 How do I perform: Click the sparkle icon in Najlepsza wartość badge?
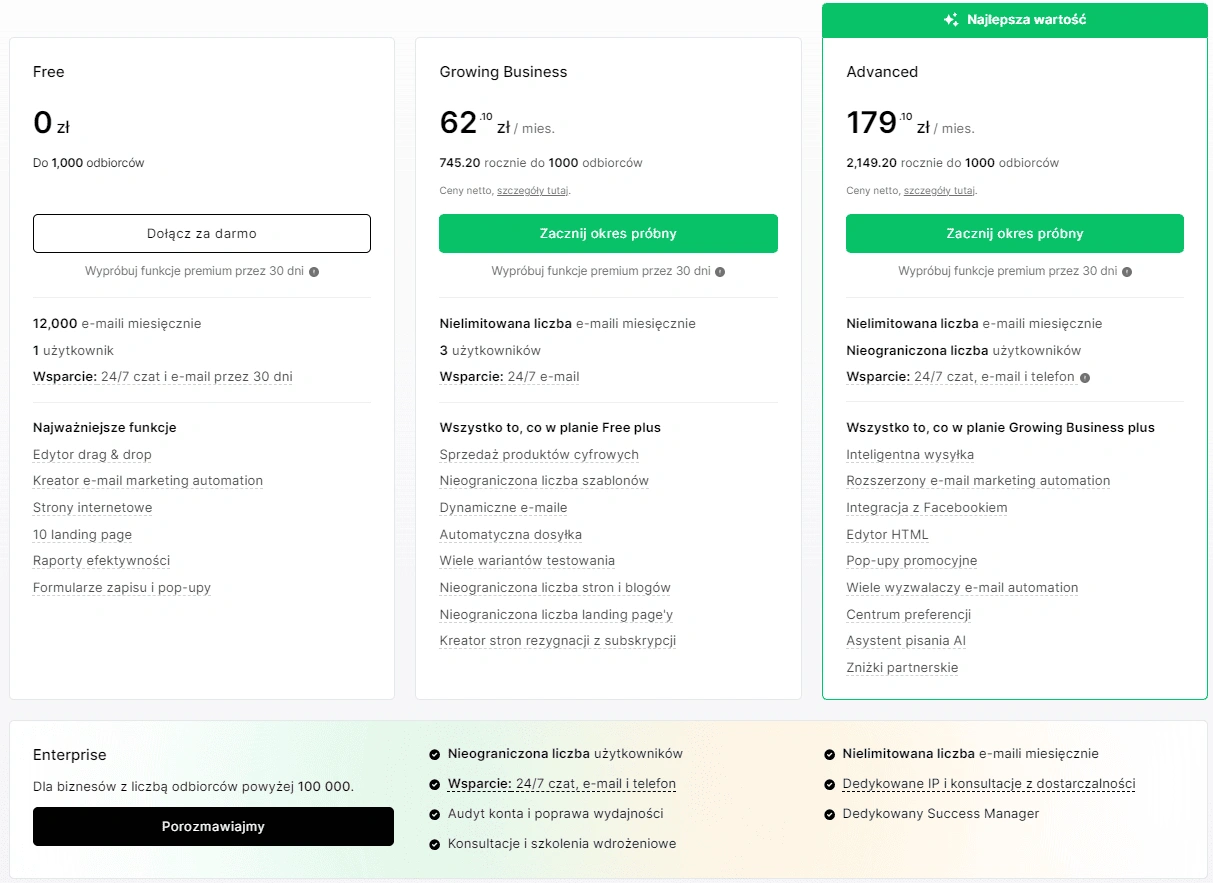point(950,19)
